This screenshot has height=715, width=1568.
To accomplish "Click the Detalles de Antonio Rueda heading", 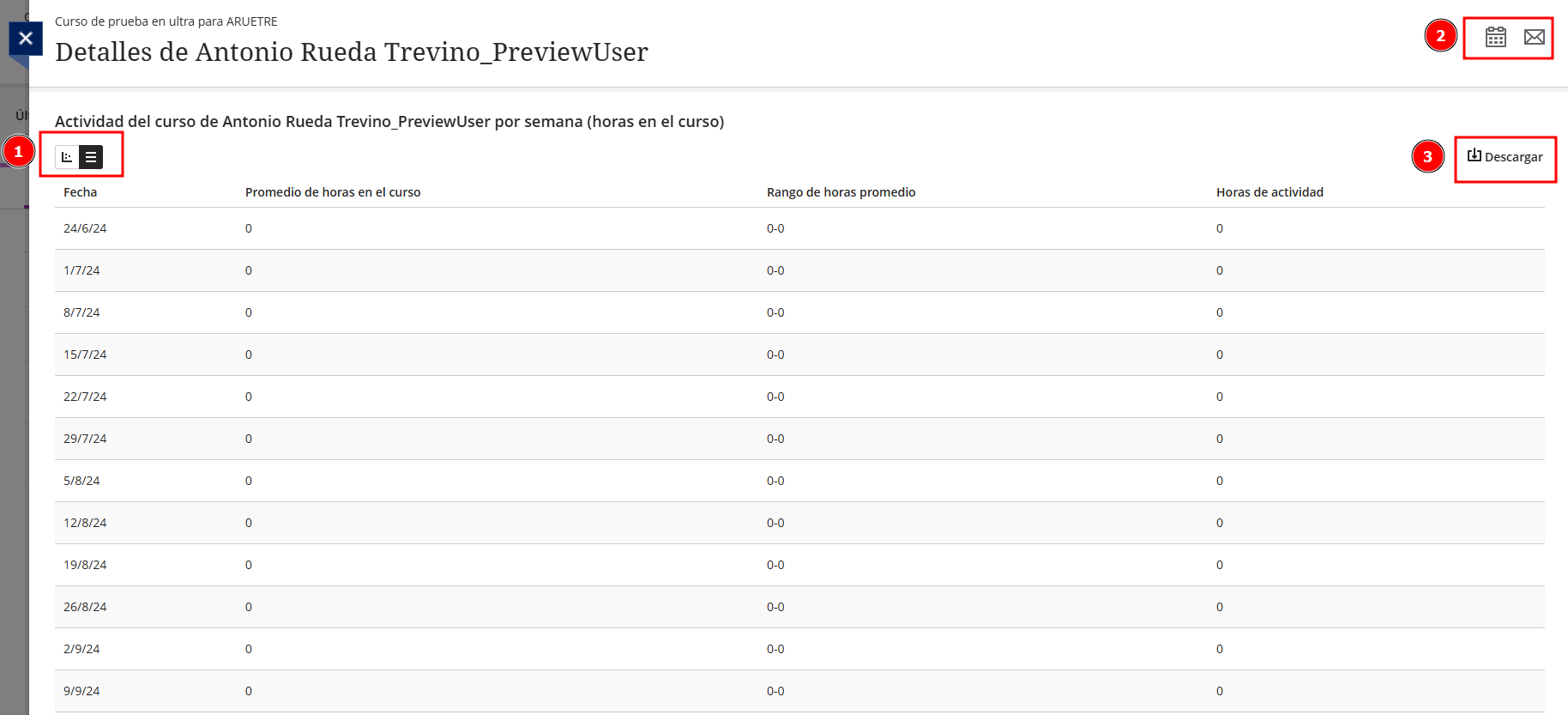I will click(x=351, y=52).
